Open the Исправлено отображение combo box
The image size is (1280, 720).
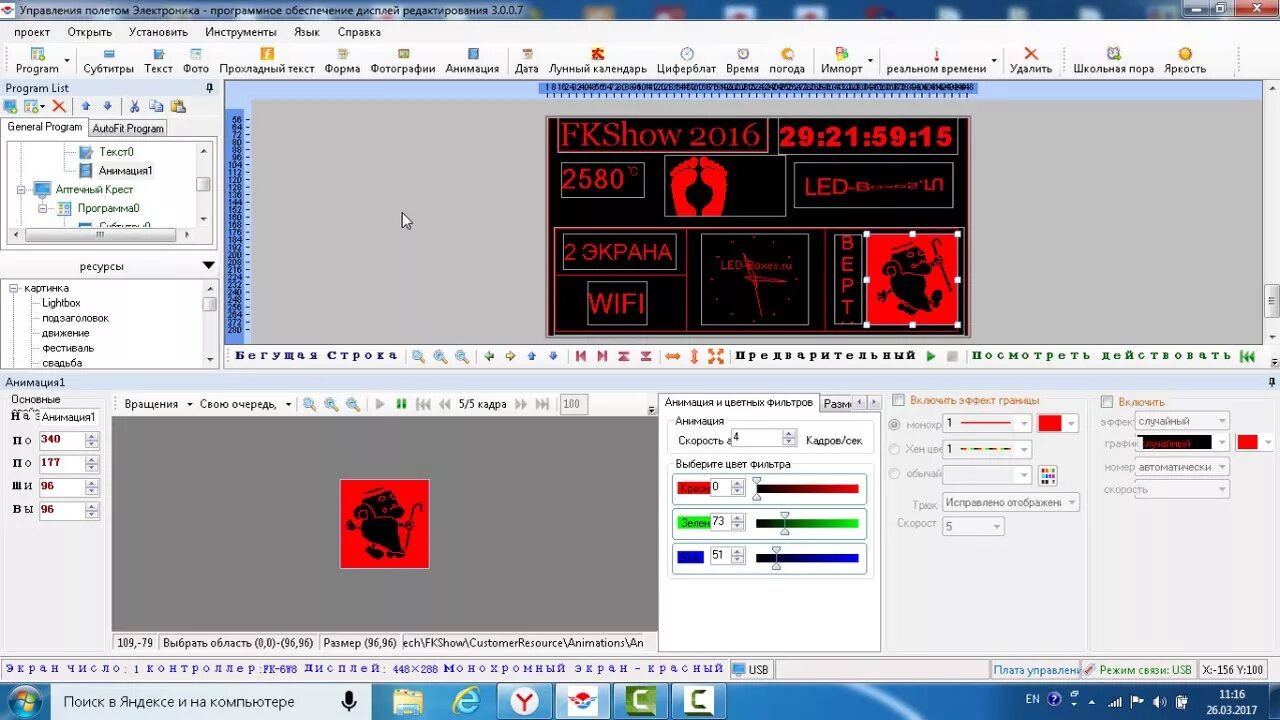tap(1011, 502)
